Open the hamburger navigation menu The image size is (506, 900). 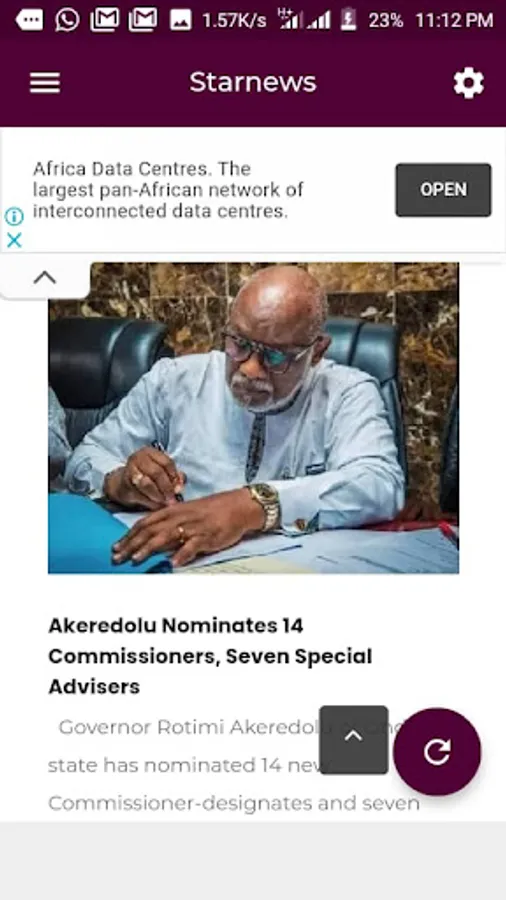point(45,83)
